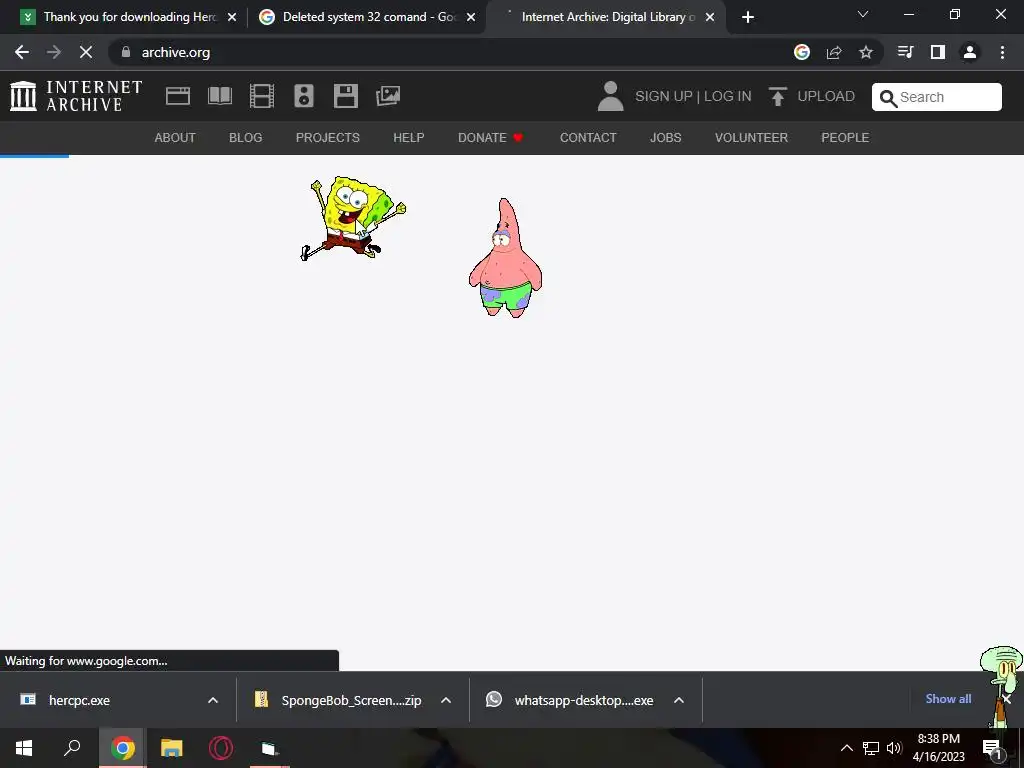This screenshot has height=768, width=1024.
Task: Close the Internet Archive tab
Action: [x=710, y=17]
